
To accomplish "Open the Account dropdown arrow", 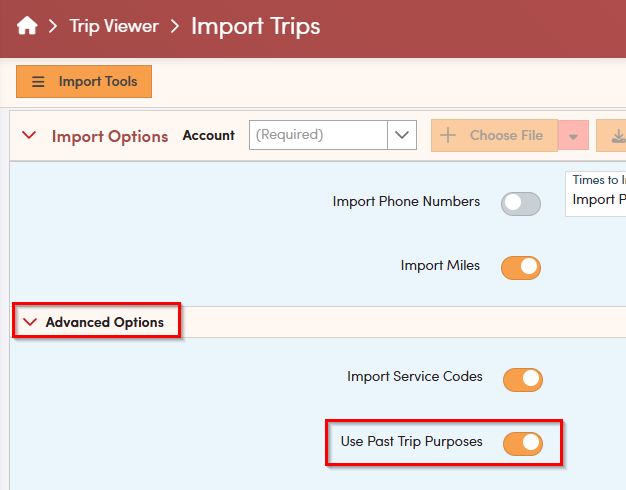I will [x=402, y=135].
